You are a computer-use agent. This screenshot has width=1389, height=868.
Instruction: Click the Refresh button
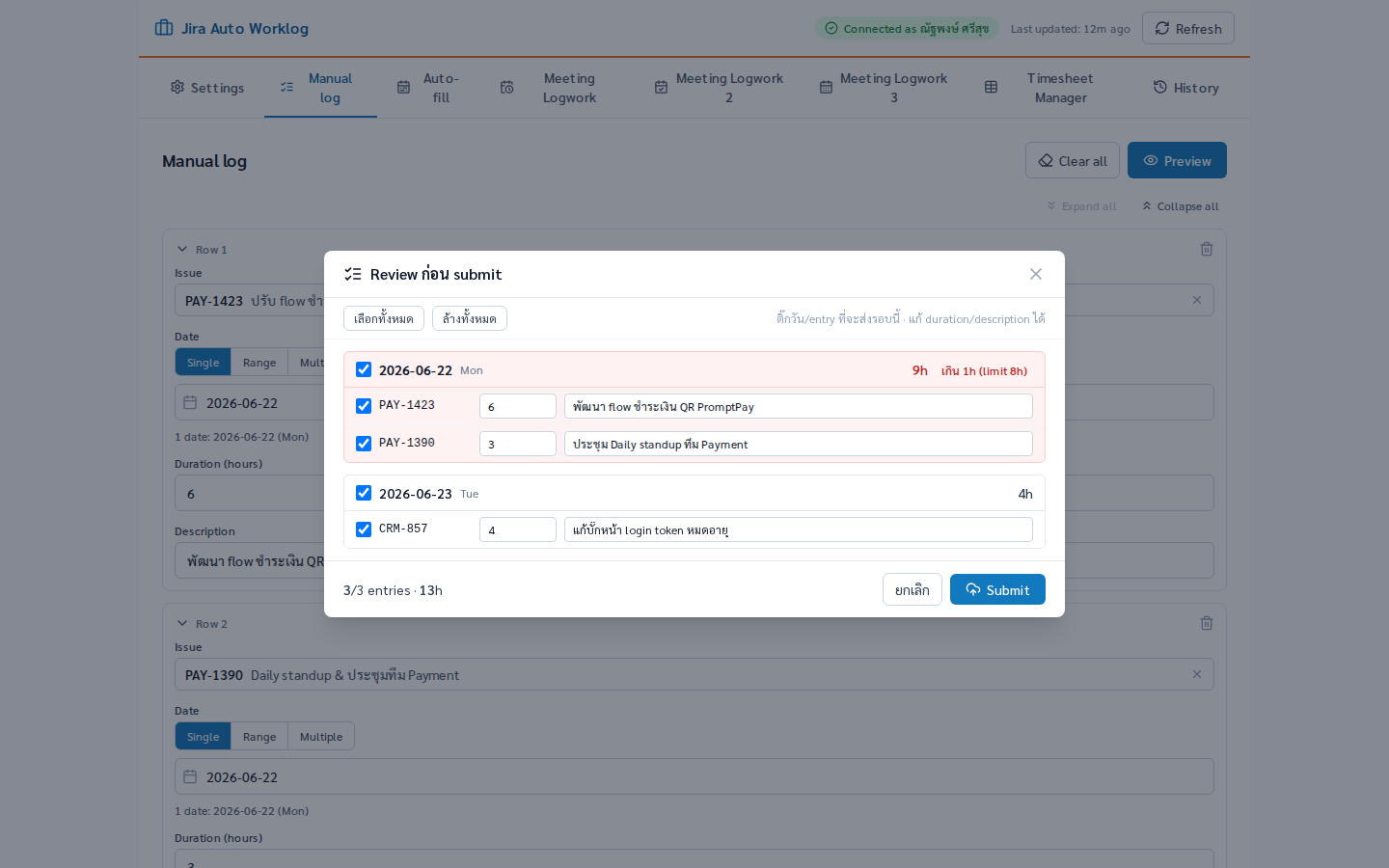coord(1188,28)
